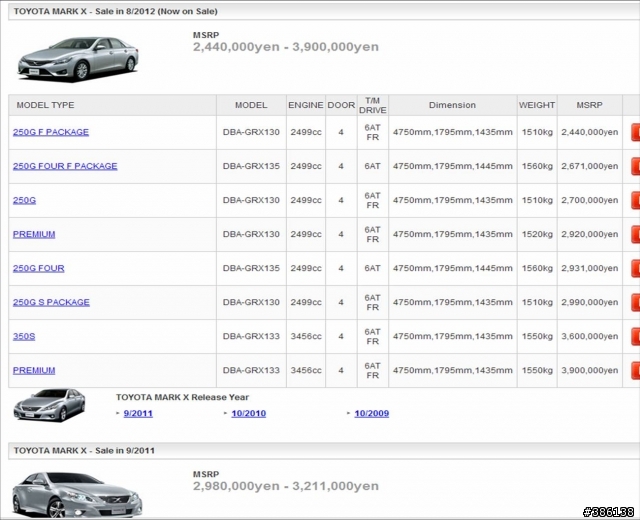Viewport: 640px width, 520px height.
Task: Open the 250G F PACKAGE model link
Action: click(x=51, y=132)
